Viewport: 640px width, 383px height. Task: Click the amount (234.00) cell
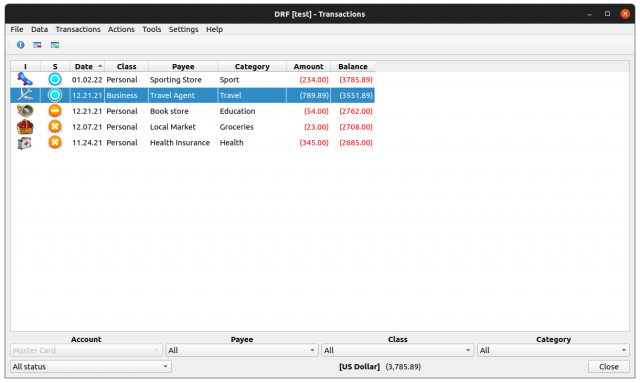pyautogui.click(x=309, y=80)
